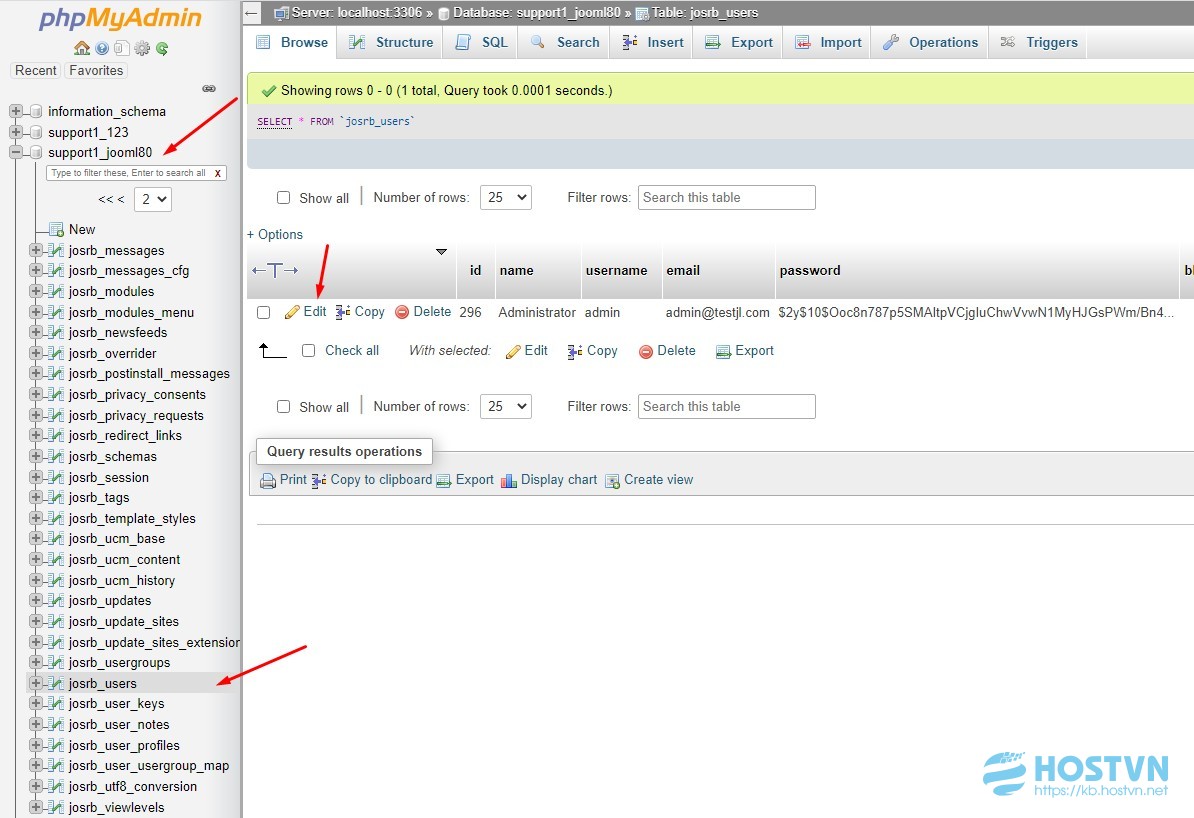This screenshot has width=1194, height=818.
Task: Click admin@testjl.com email cell
Action: (717, 312)
